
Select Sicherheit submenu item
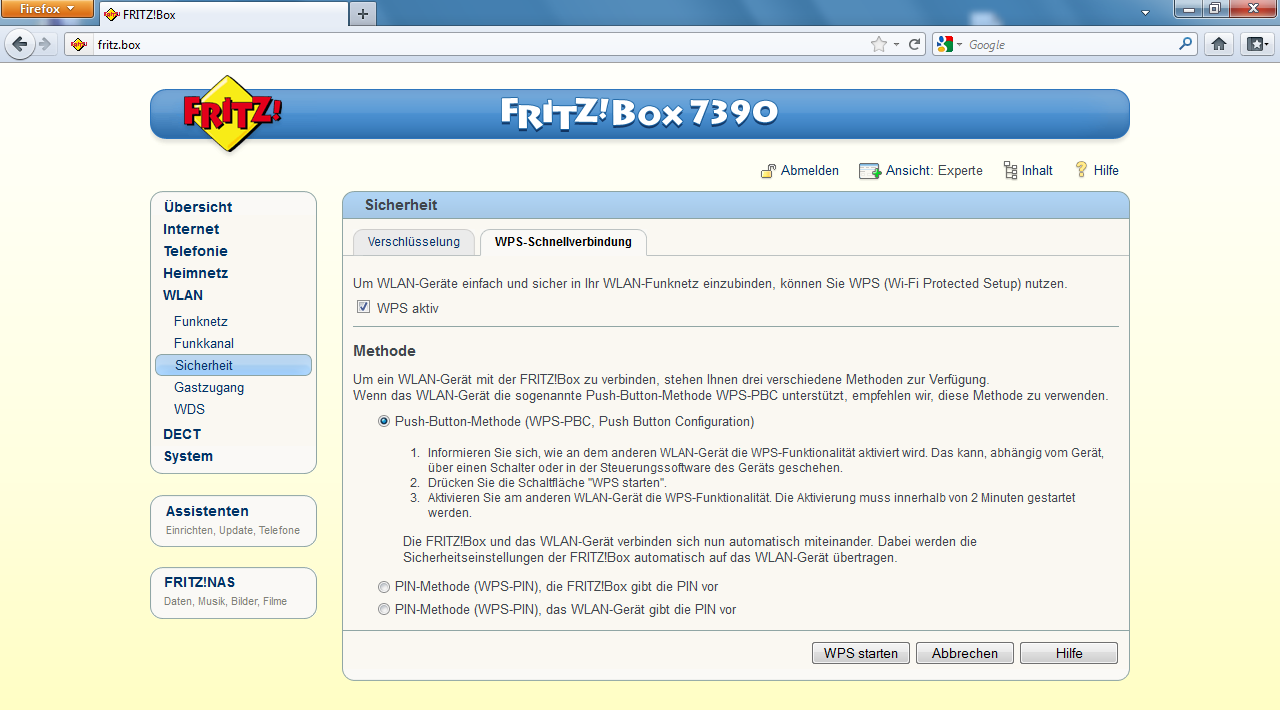click(233, 365)
